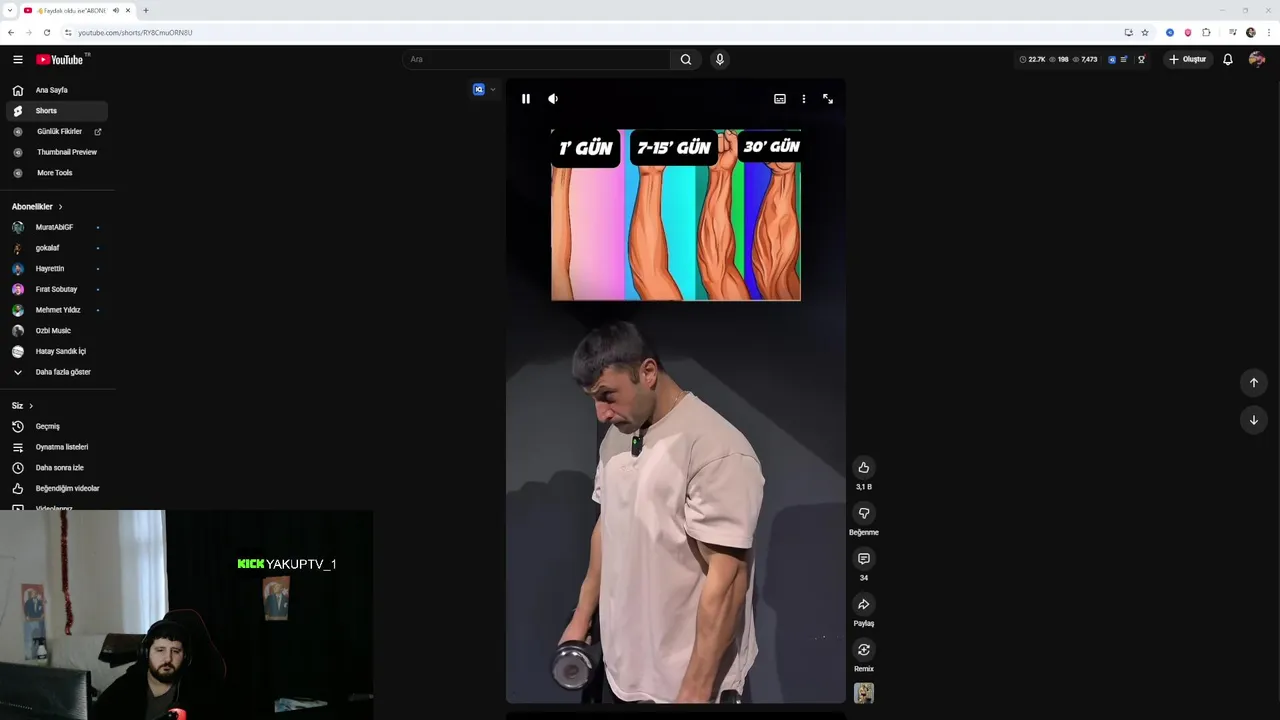This screenshot has width=1280, height=720.
Task: Open the pink shield browser extension
Action: [x=1188, y=32]
